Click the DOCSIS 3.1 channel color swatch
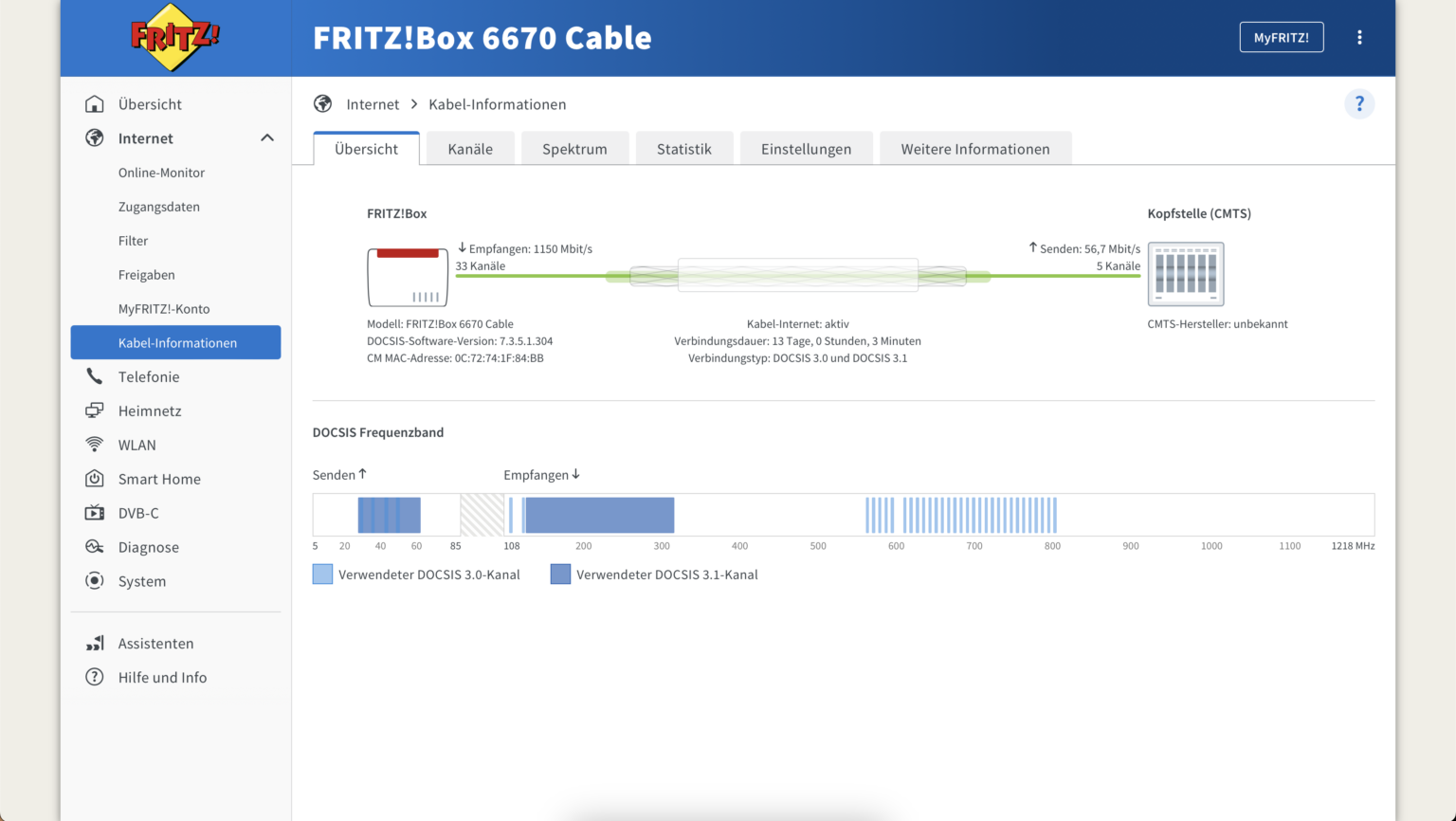The width and height of the screenshot is (1456, 821). (x=560, y=574)
